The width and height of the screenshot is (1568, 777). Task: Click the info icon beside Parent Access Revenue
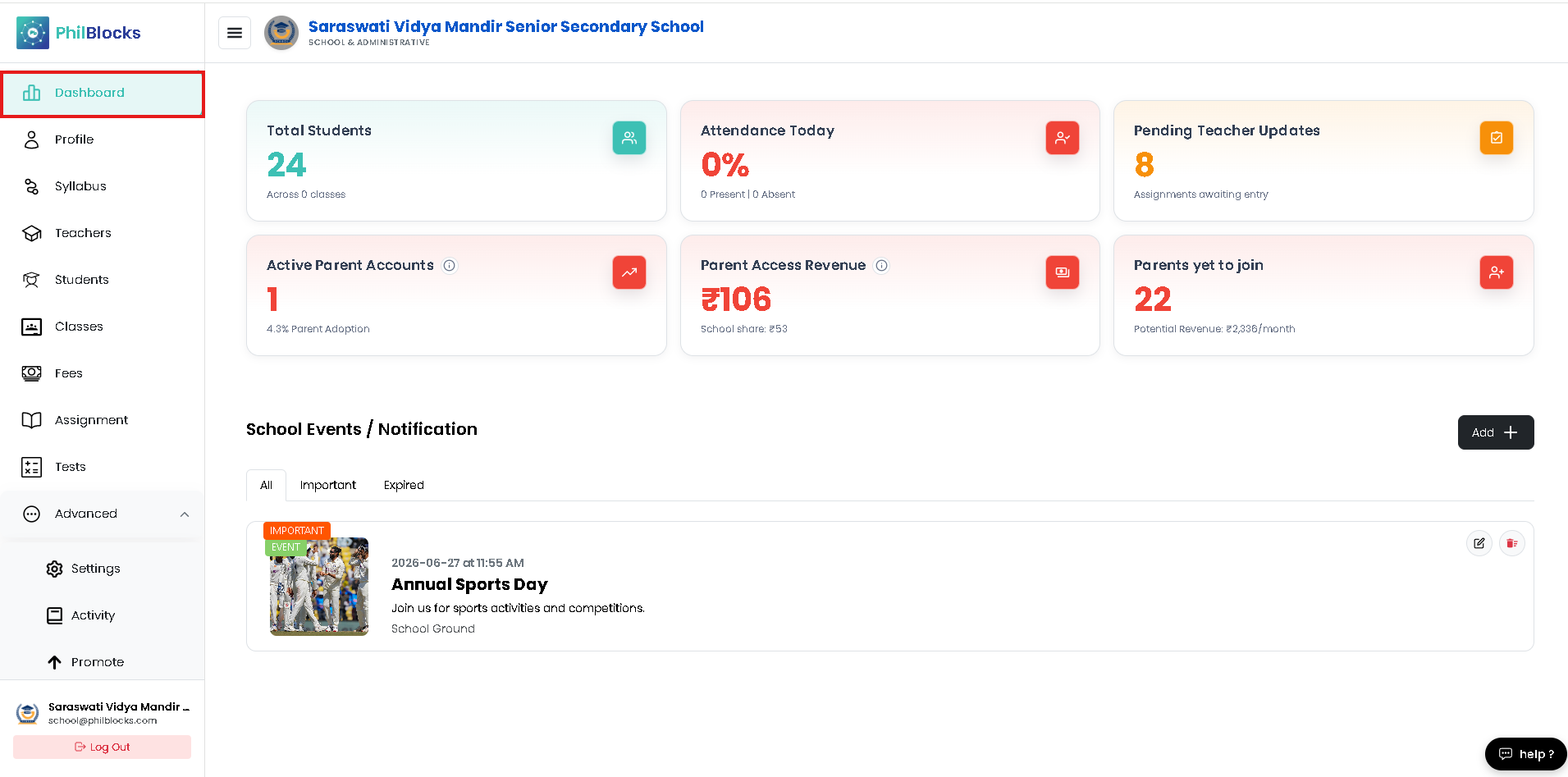881,265
